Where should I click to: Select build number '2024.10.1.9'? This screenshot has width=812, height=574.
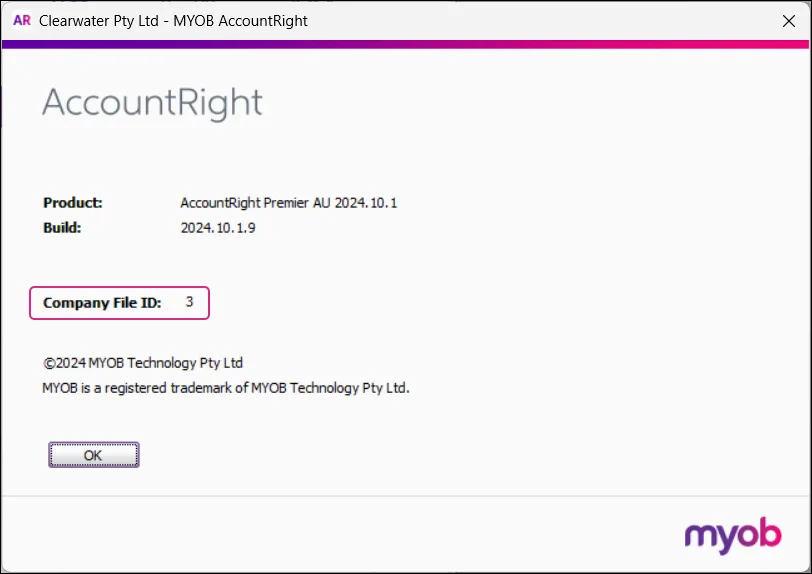click(x=218, y=228)
